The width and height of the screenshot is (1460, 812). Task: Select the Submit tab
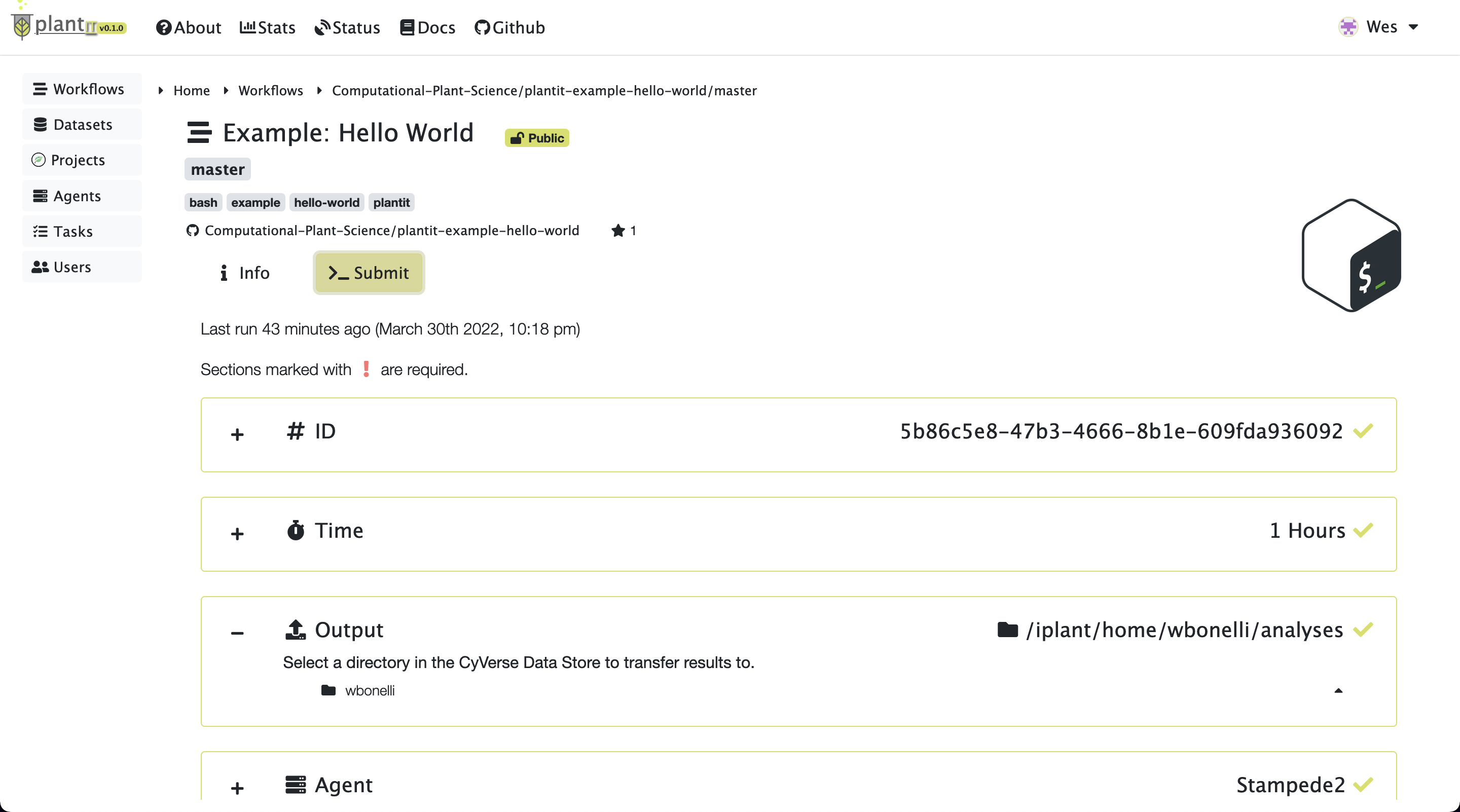pos(369,273)
